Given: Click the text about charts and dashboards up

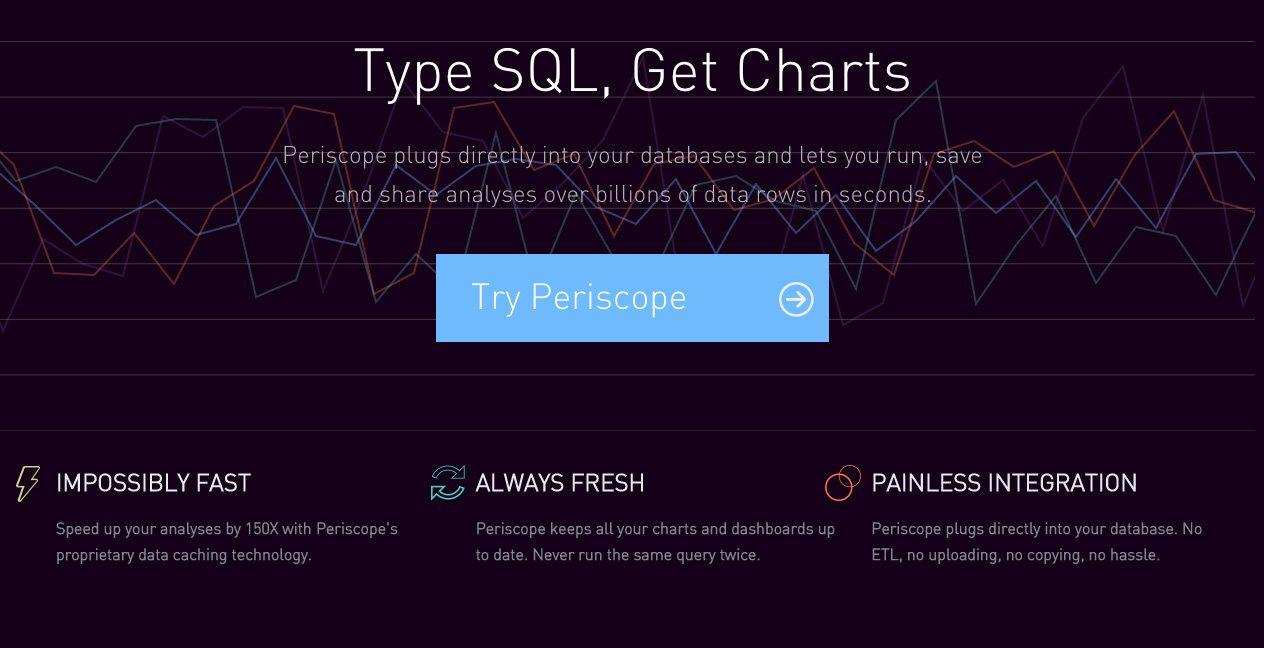Looking at the screenshot, I should [x=655, y=528].
